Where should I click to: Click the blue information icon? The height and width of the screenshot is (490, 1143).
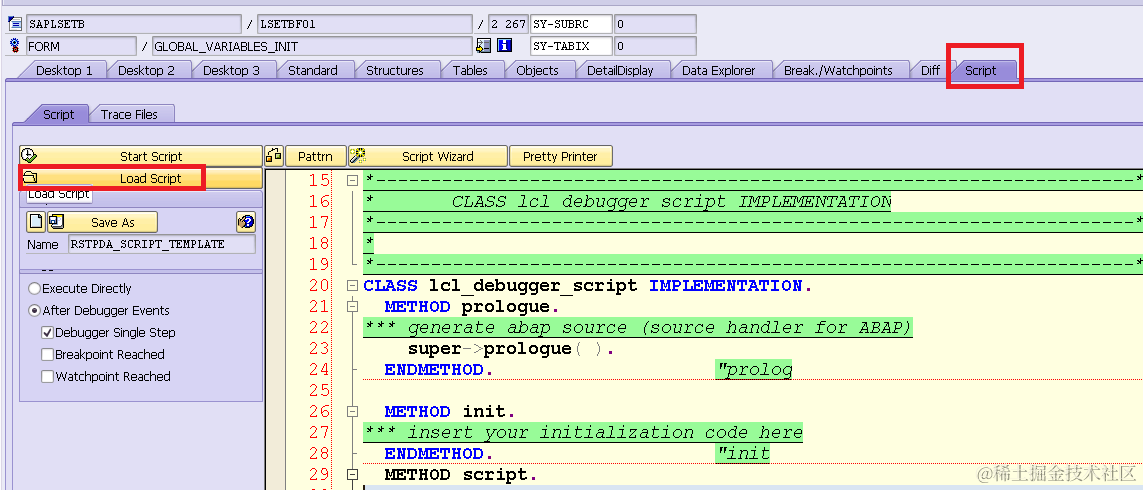tap(504, 46)
